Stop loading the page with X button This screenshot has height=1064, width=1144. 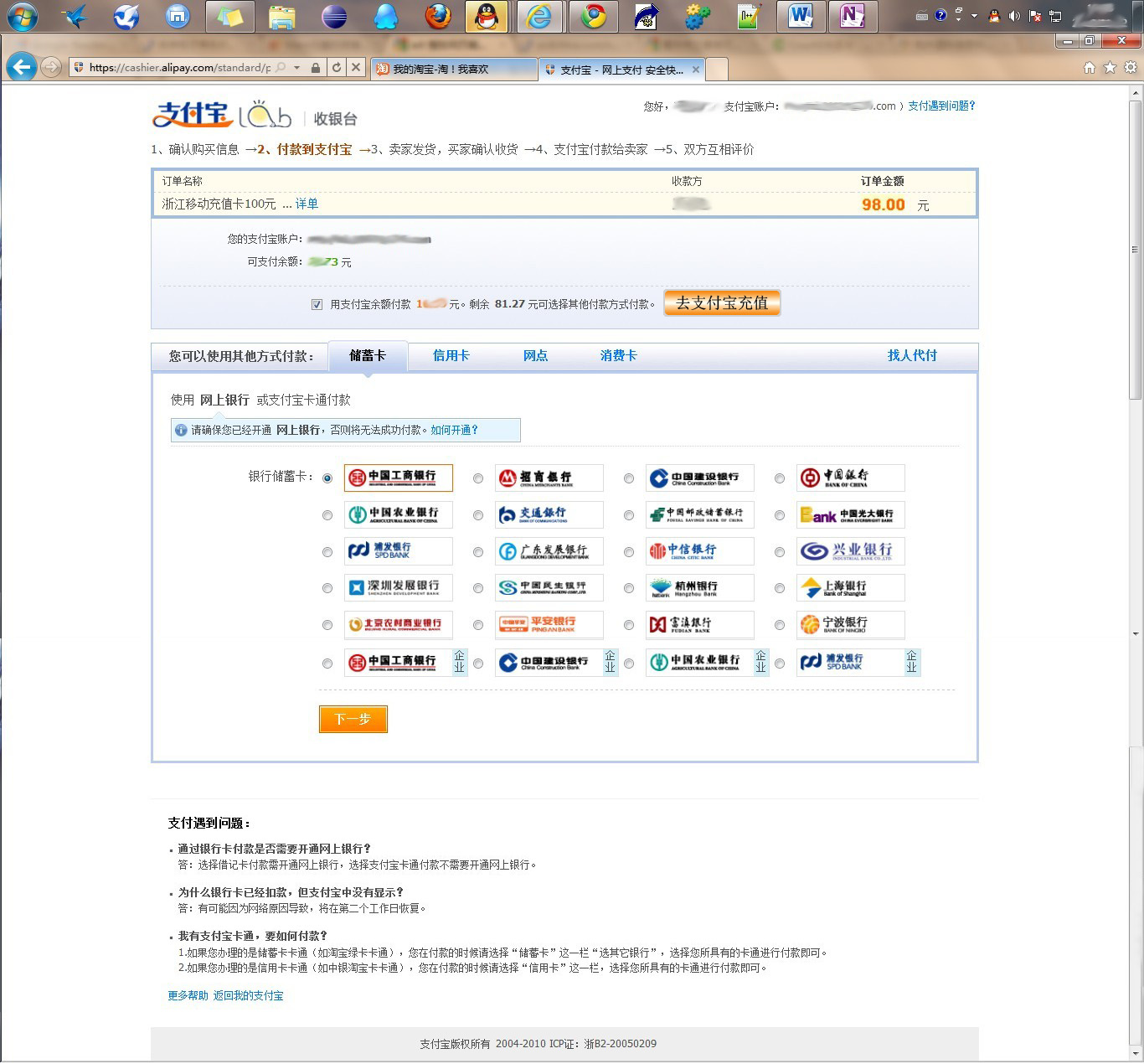[x=356, y=68]
